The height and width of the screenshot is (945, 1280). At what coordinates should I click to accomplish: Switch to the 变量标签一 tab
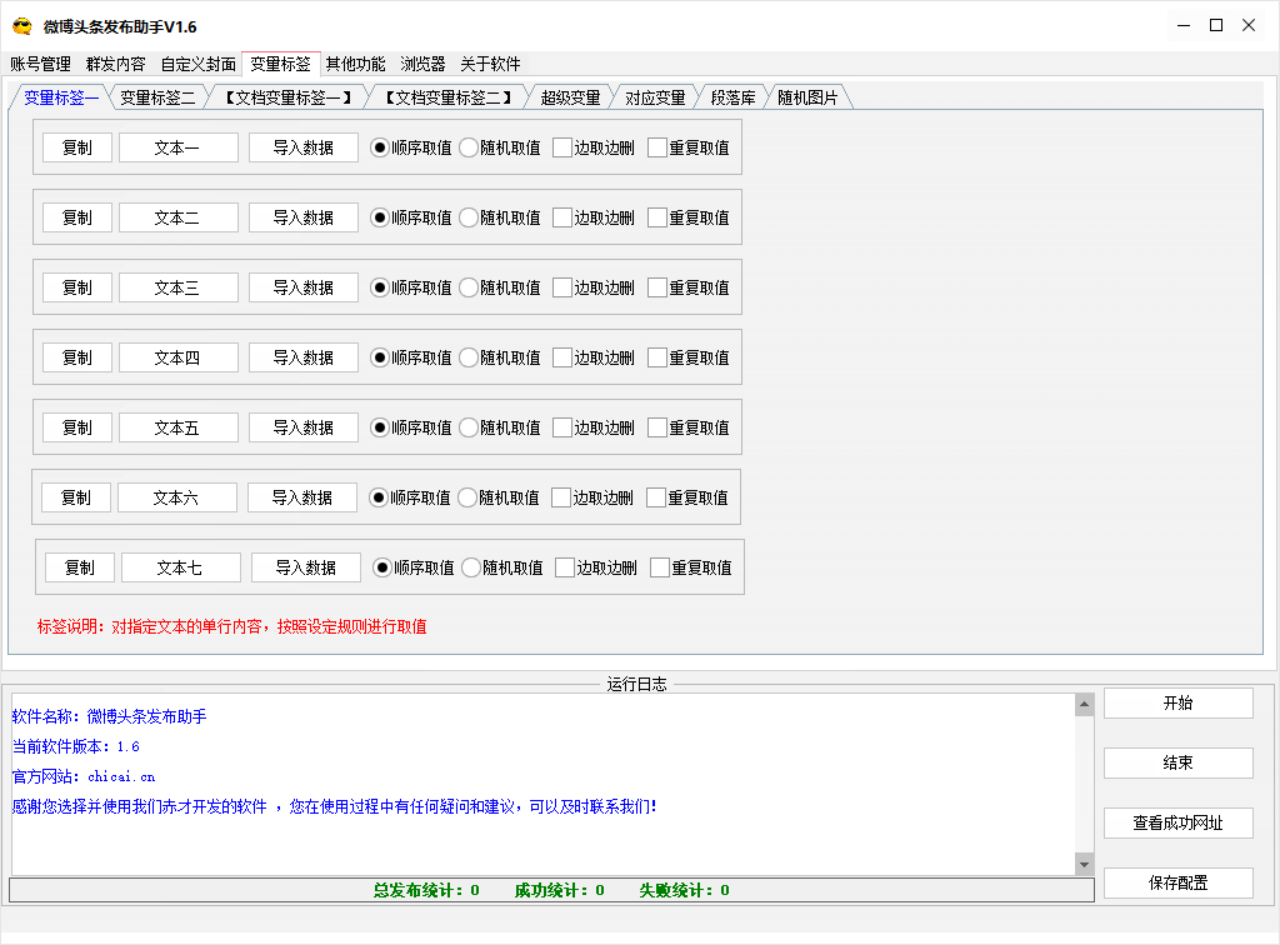coord(61,97)
